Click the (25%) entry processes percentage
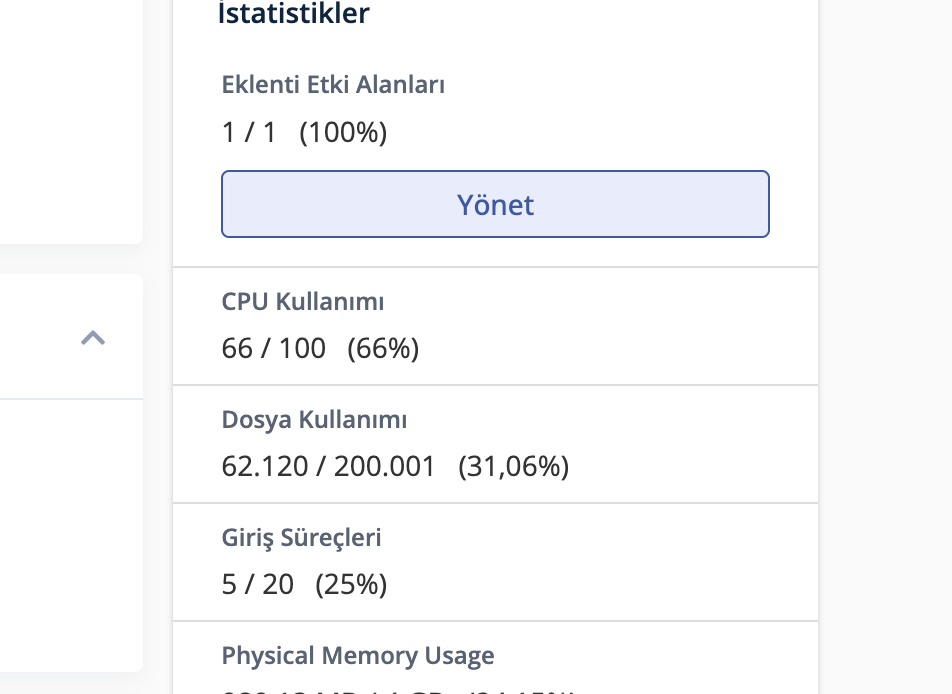Viewport: 952px width, 694px height. click(351, 585)
